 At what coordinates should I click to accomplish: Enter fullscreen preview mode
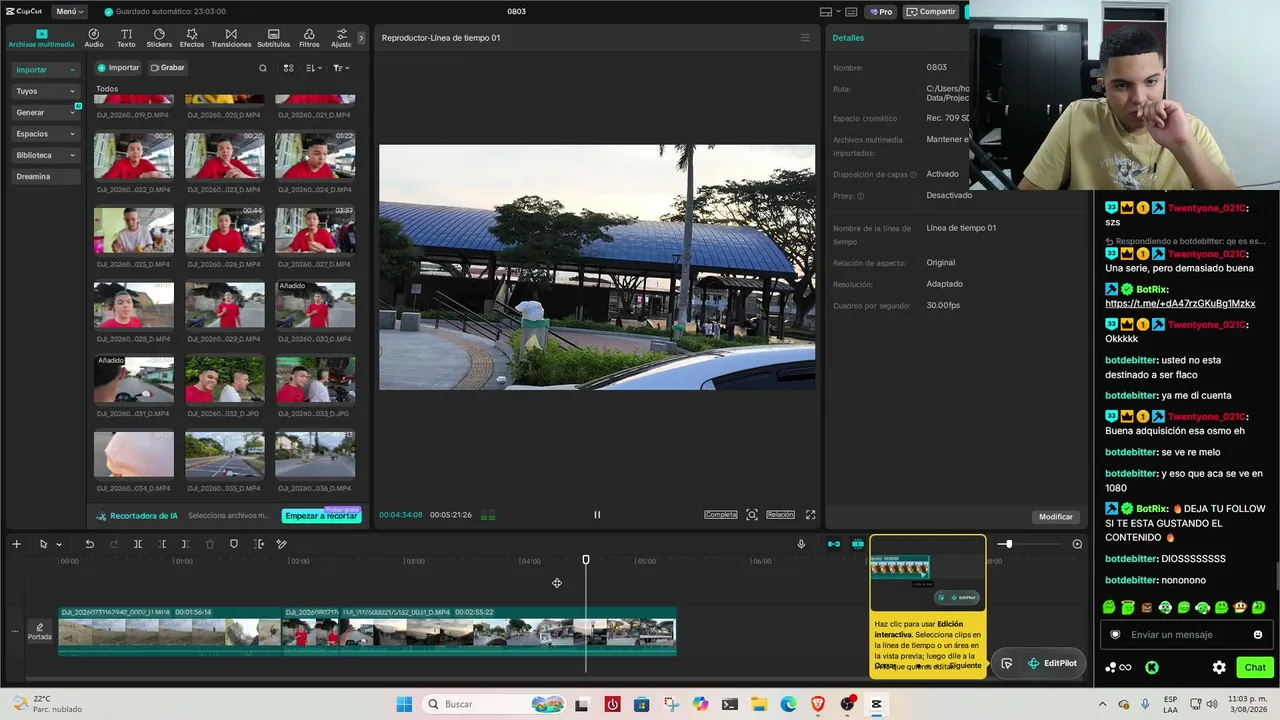pos(811,515)
